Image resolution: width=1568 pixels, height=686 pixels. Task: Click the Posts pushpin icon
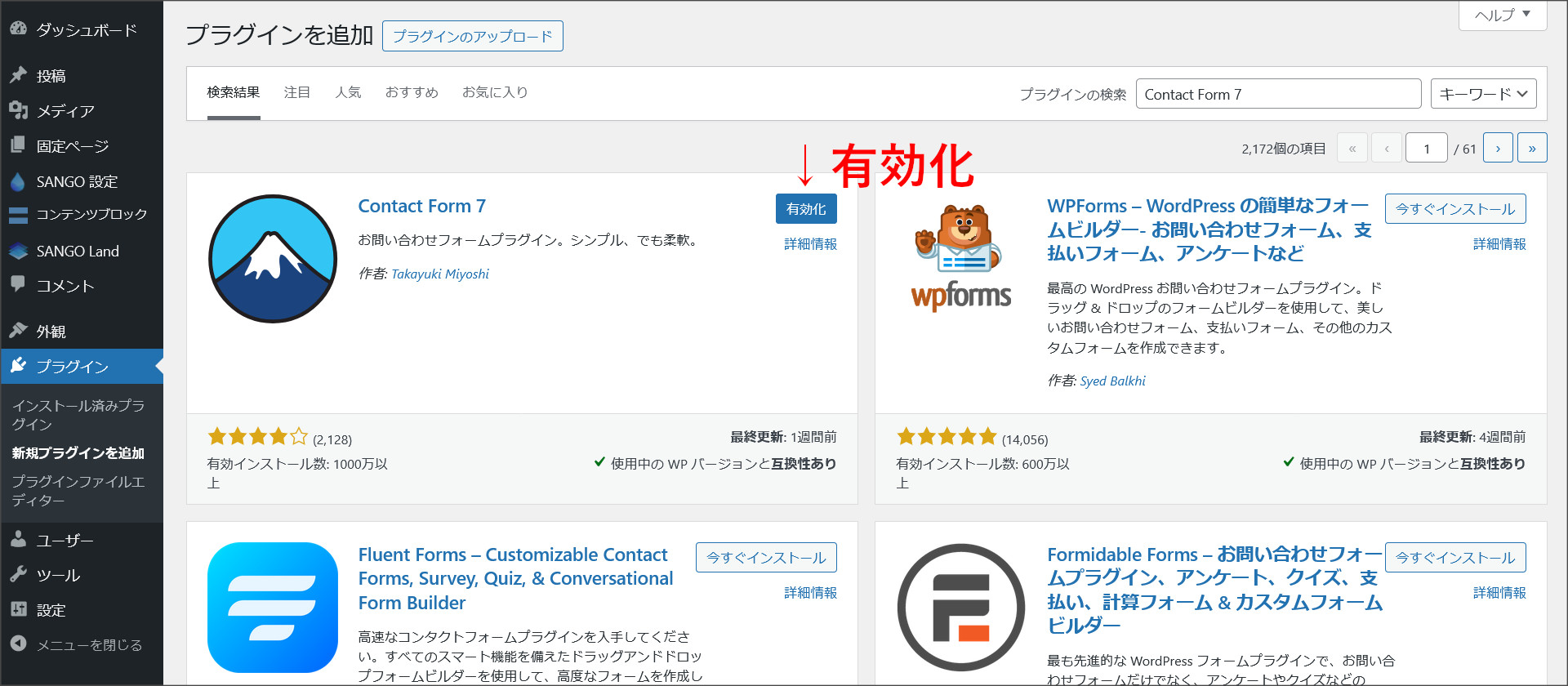(x=18, y=75)
